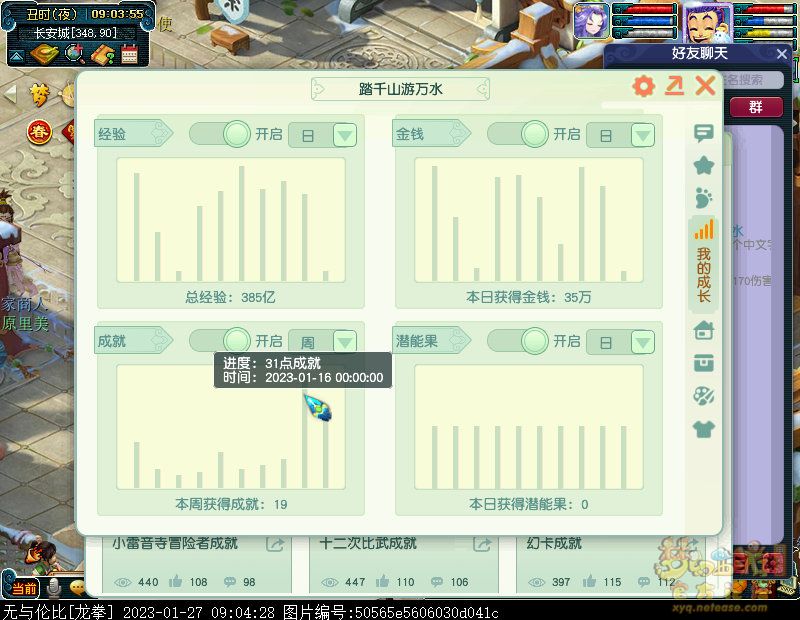The width and height of the screenshot is (800, 620).
Task: Open the world map magnifier icon
Action: 75,54
